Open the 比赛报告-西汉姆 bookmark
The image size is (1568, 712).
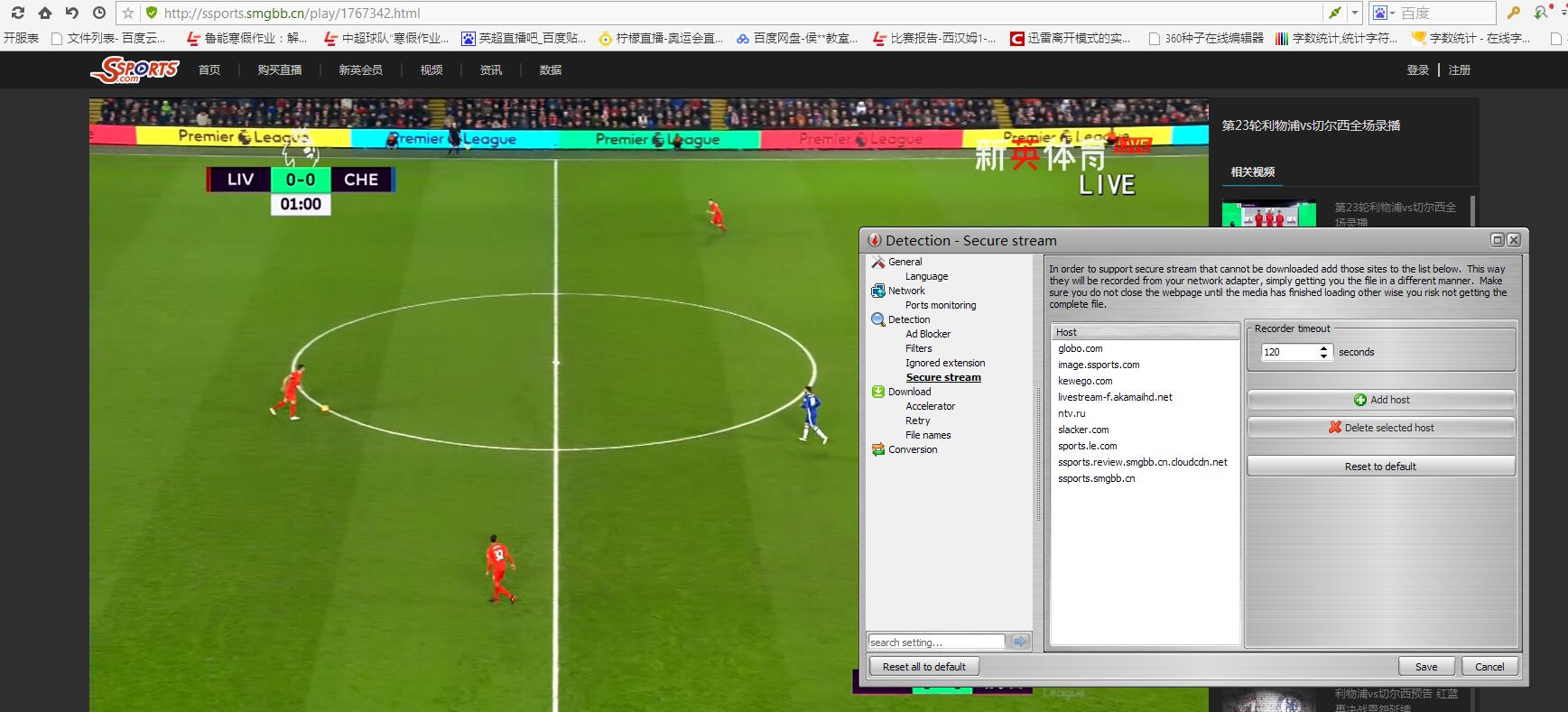click(x=935, y=39)
